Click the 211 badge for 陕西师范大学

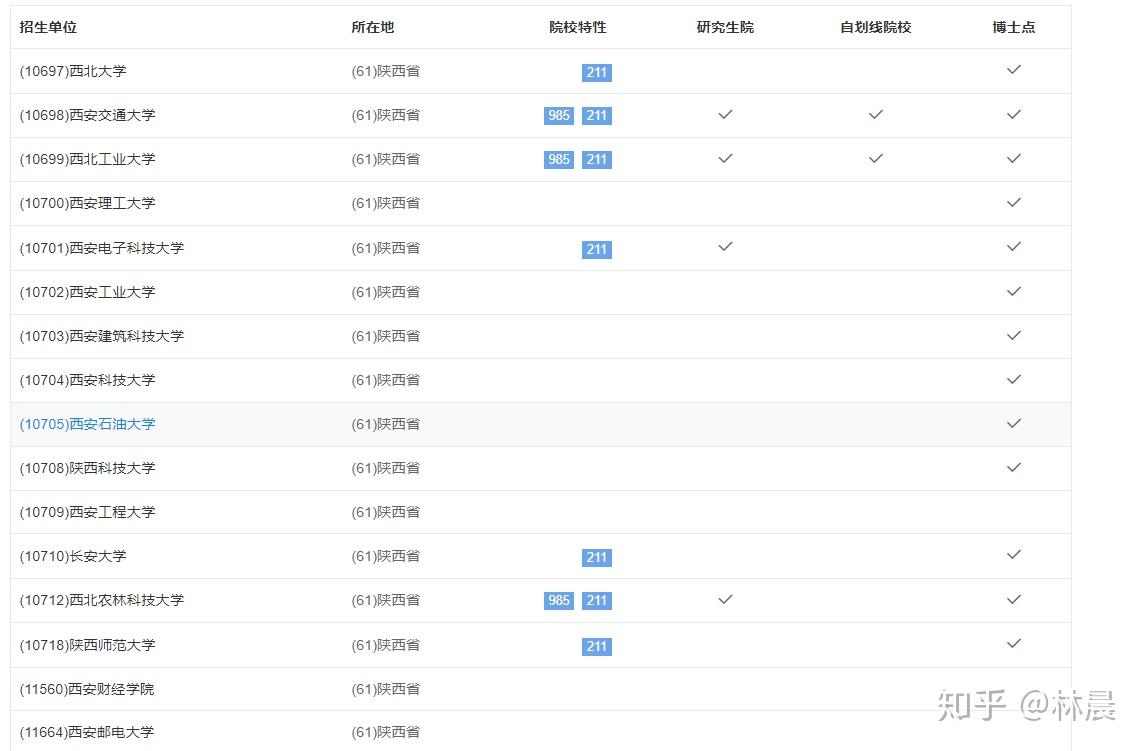[x=597, y=647]
